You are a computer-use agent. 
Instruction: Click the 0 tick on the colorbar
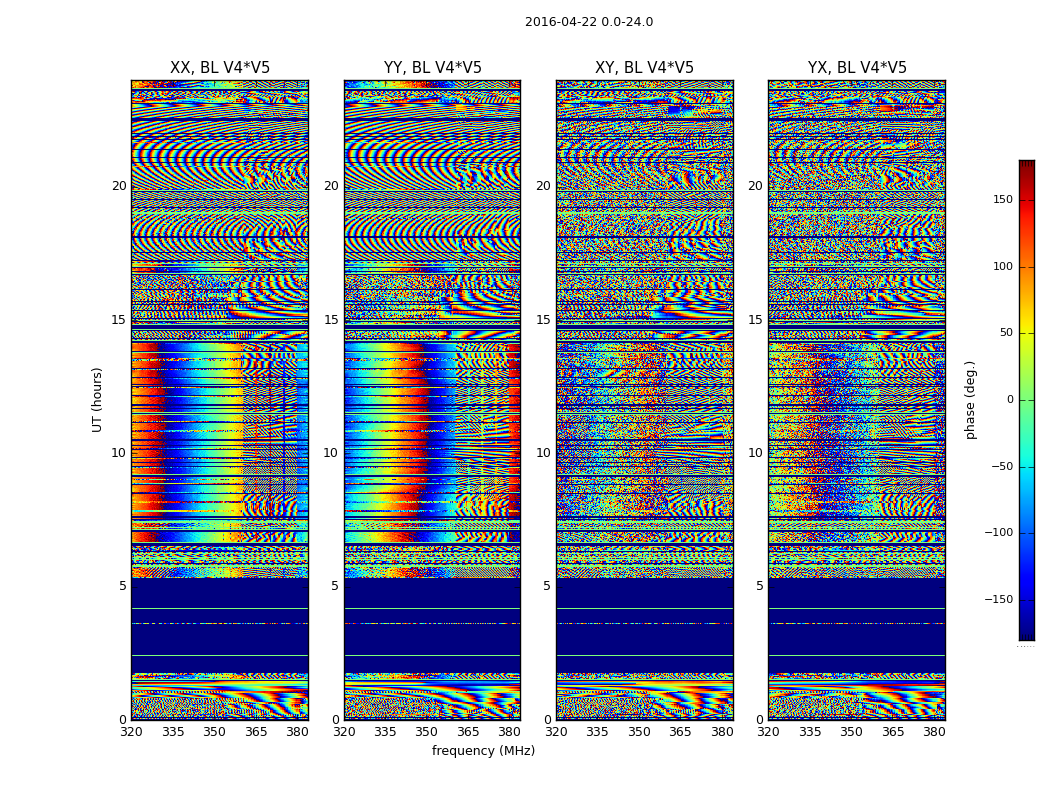[x=1010, y=400]
